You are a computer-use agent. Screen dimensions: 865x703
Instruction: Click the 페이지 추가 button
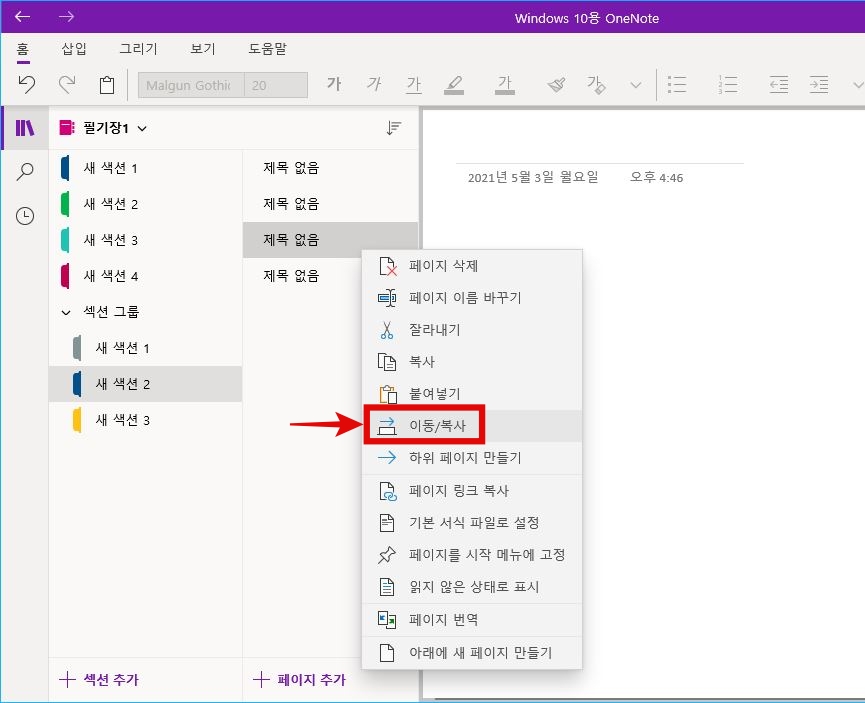pos(300,679)
